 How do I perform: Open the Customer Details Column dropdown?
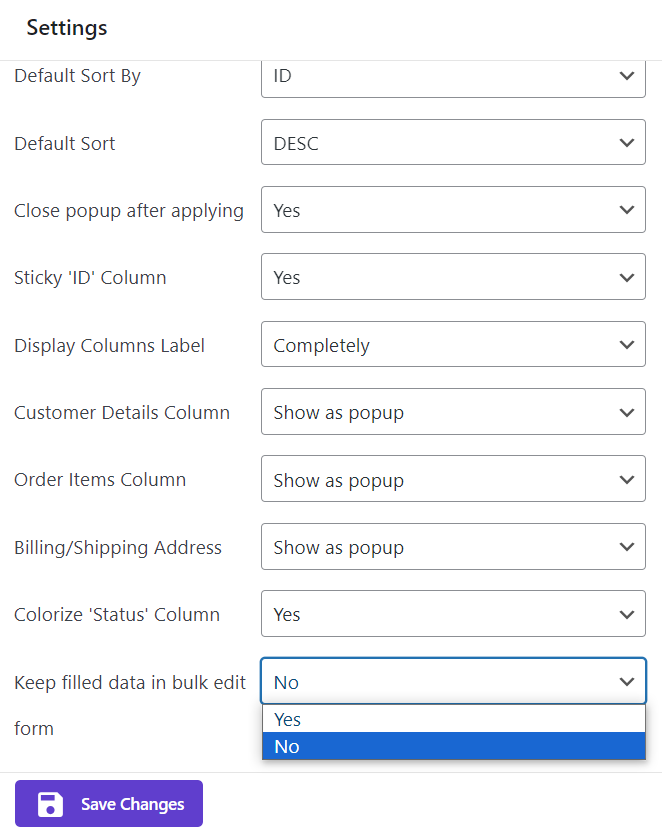pyautogui.click(x=452, y=412)
